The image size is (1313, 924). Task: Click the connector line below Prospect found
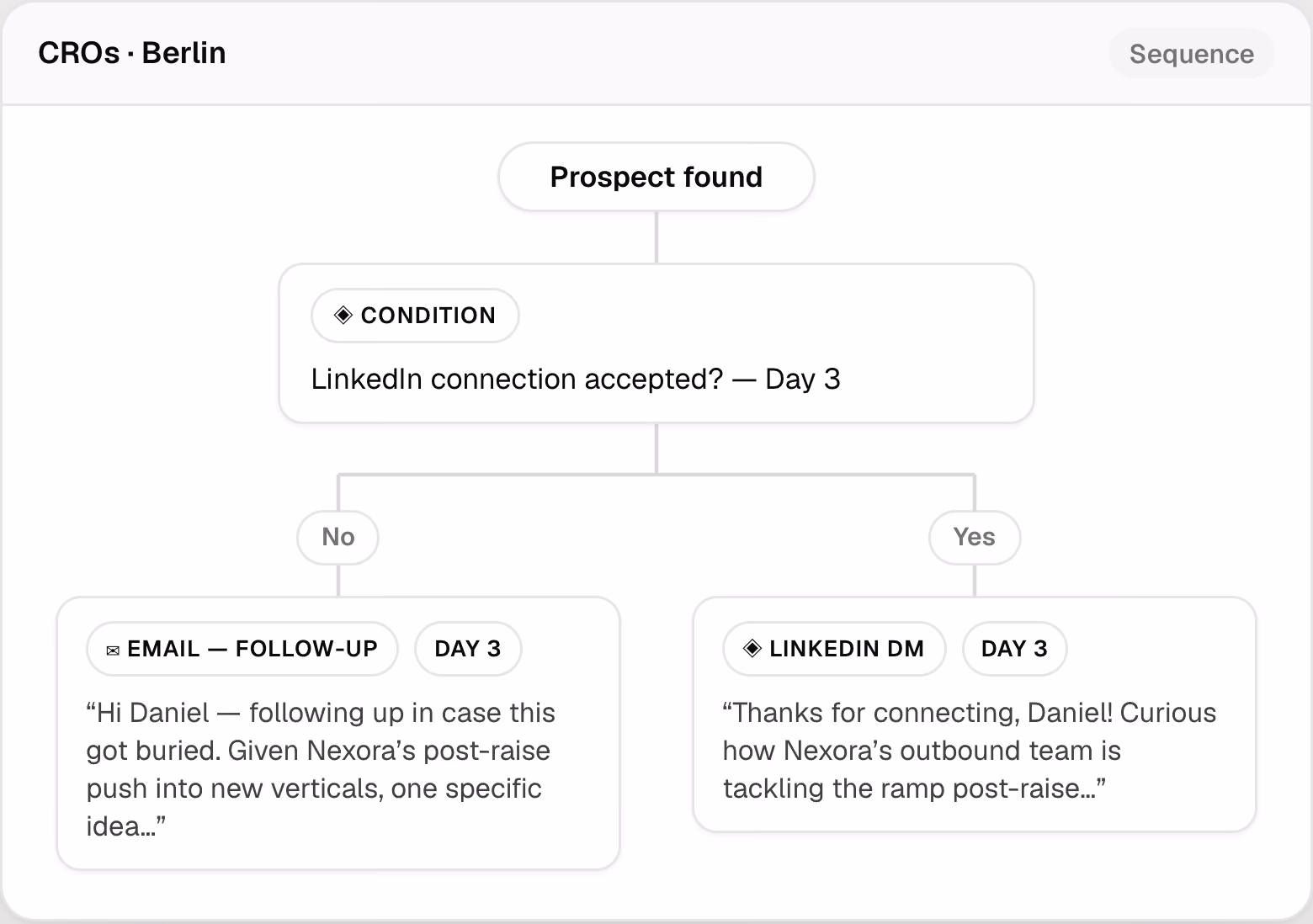pyautogui.click(x=656, y=237)
